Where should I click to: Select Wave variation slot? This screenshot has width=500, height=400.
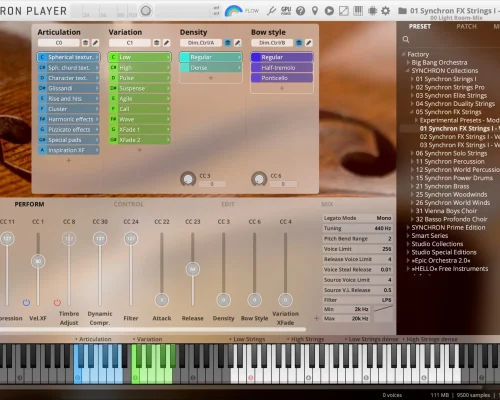[x=140, y=119]
